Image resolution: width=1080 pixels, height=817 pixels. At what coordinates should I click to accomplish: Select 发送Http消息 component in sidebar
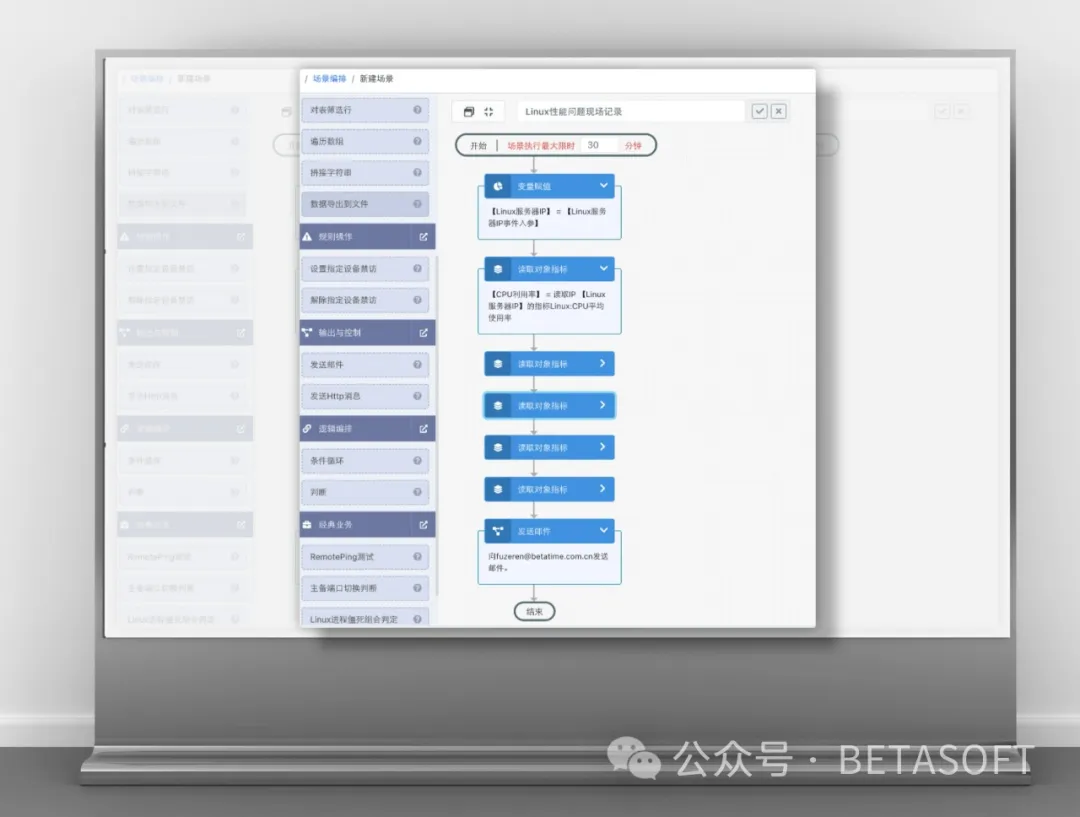pyautogui.click(x=365, y=396)
